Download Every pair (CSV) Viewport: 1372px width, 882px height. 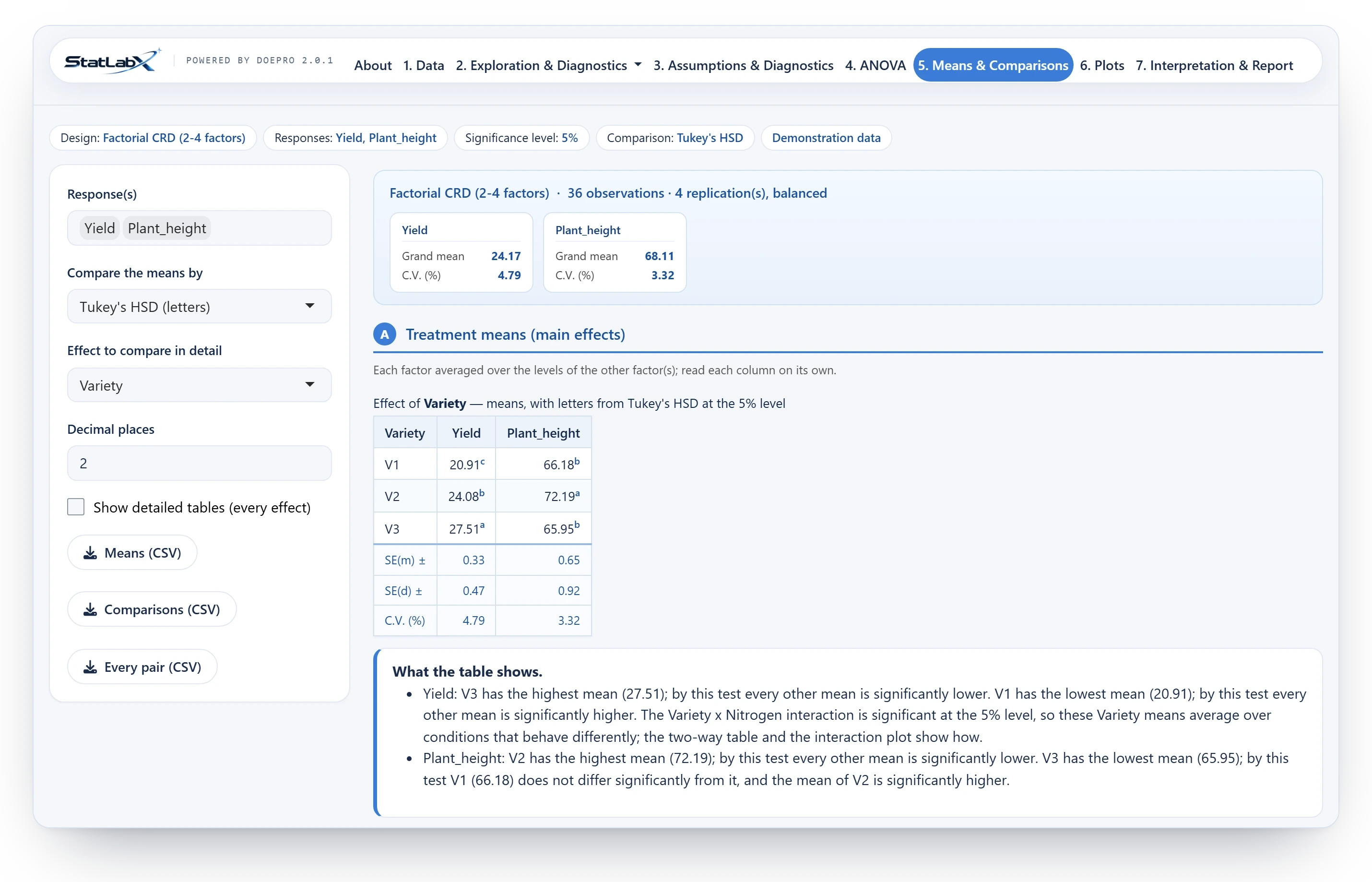tap(142, 667)
